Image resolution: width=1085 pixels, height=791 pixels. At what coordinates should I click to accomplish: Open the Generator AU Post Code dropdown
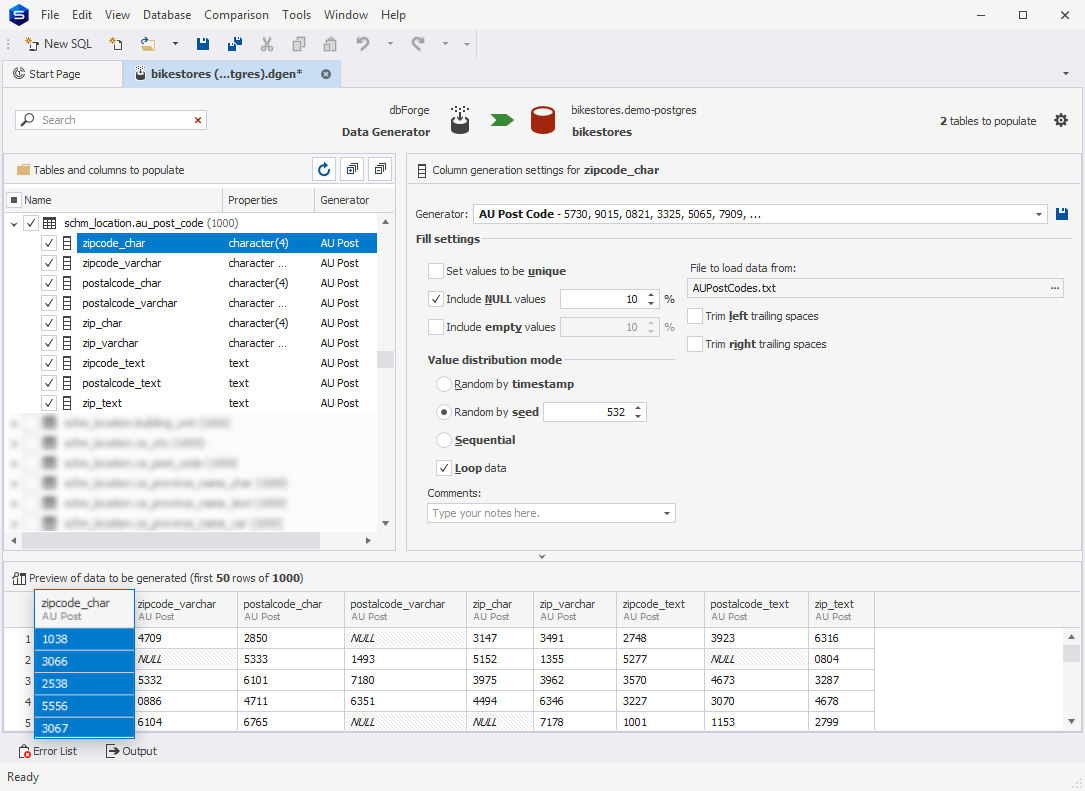[x=1039, y=215]
